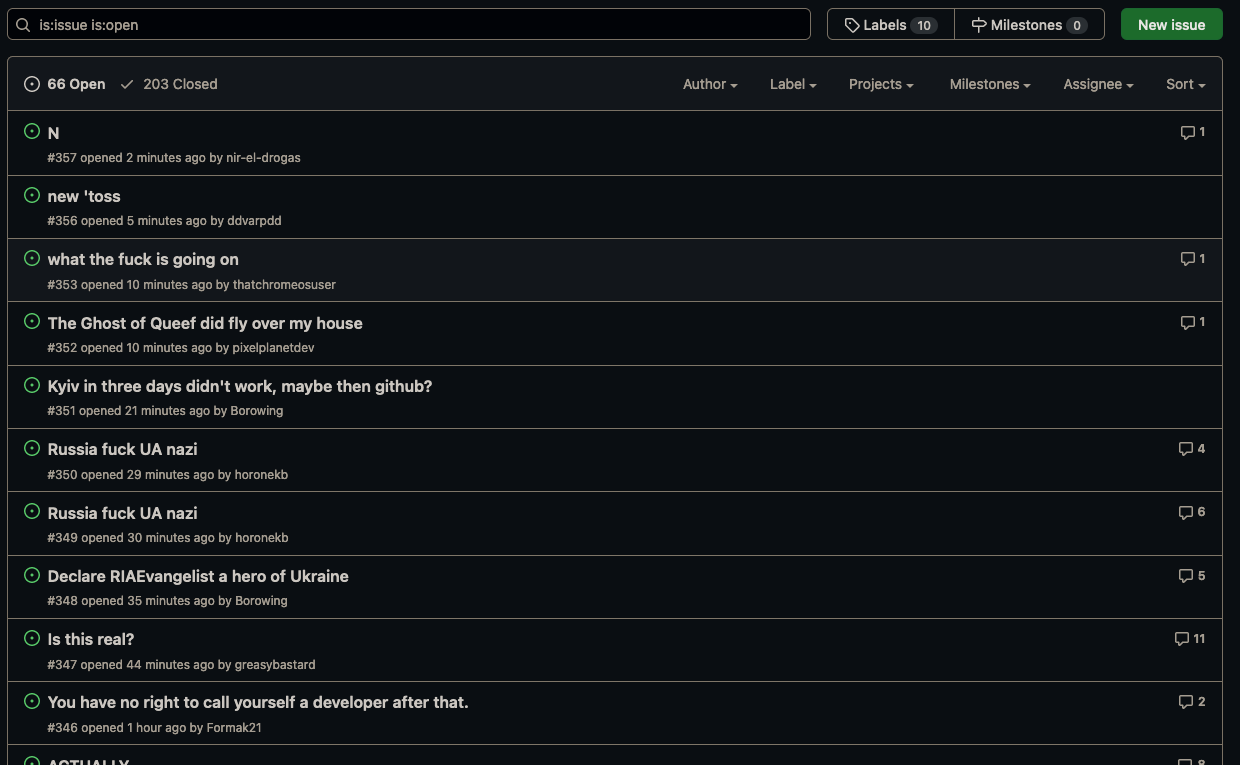1240x765 pixels.
Task: Open the issue titled "N"
Action: [53, 132]
